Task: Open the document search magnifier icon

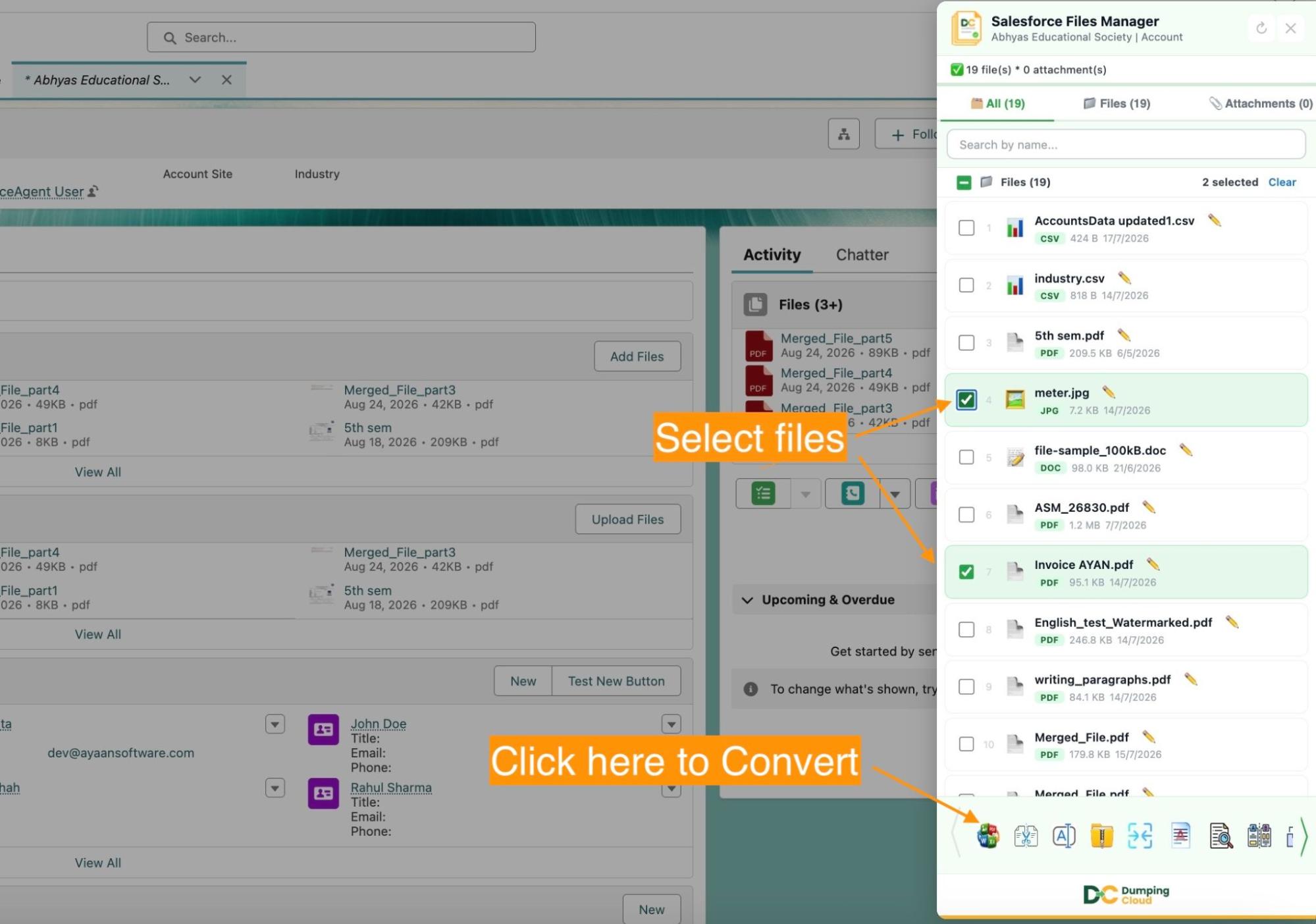Action: [x=1221, y=836]
